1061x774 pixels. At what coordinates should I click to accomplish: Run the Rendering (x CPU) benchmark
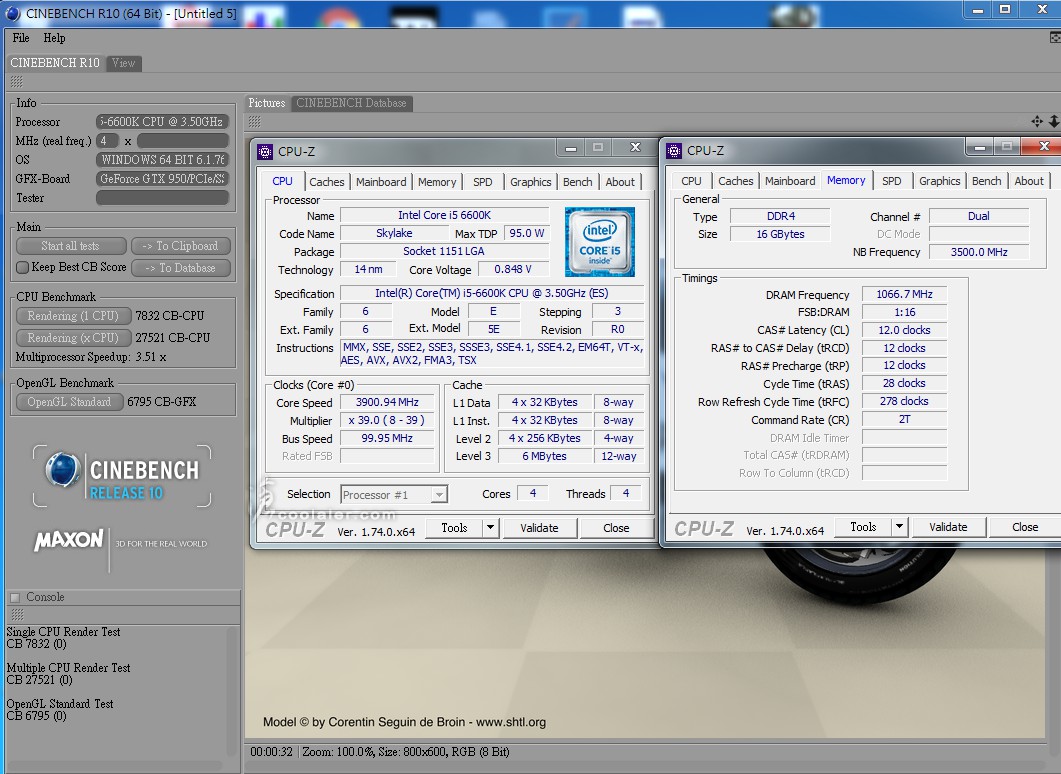point(72,338)
